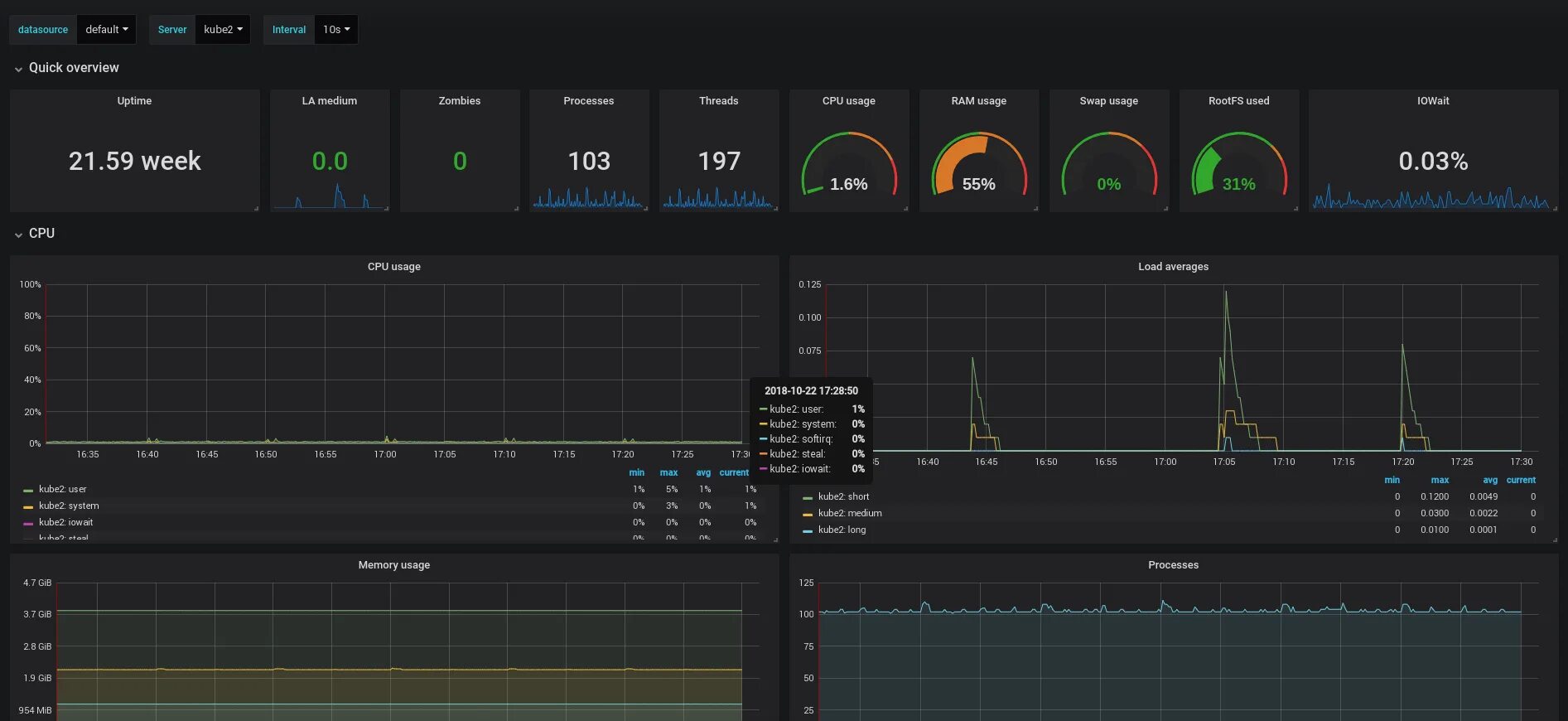Toggle kube2: medium load series
The image size is (1568, 721).
tap(850, 514)
